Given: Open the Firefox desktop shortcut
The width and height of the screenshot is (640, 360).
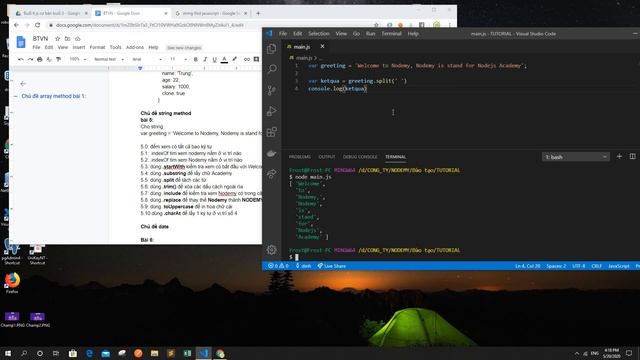Looking at the screenshot, I should coord(12,282).
